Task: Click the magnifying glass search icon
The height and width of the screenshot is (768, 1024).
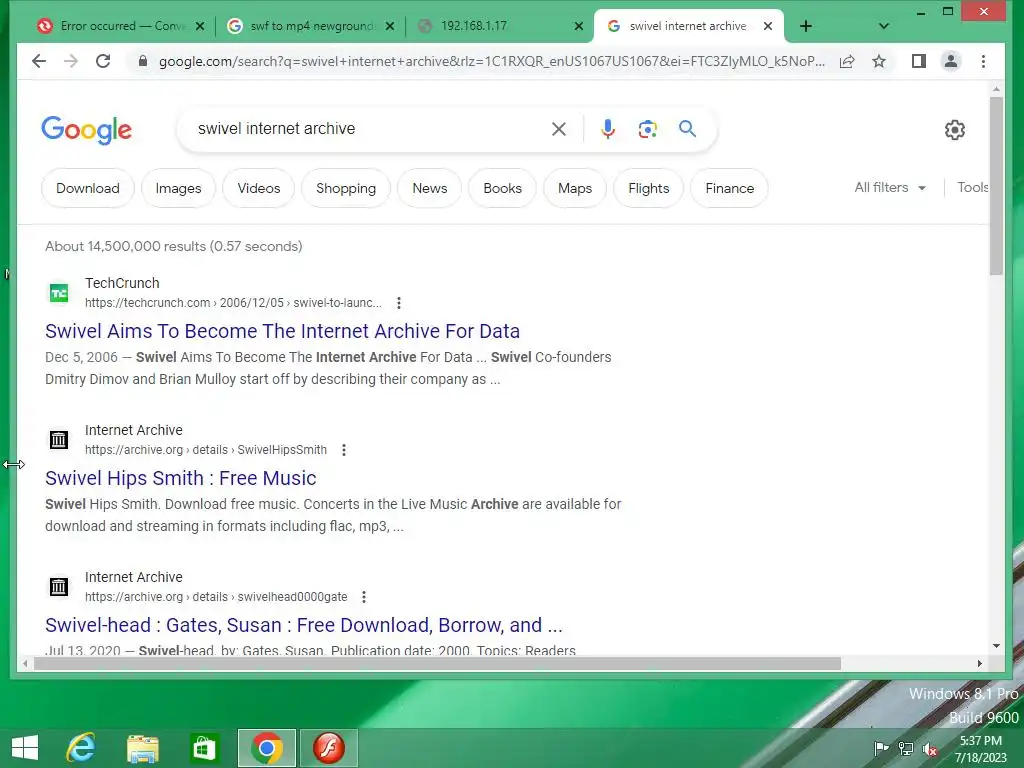Action: point(687,129)
